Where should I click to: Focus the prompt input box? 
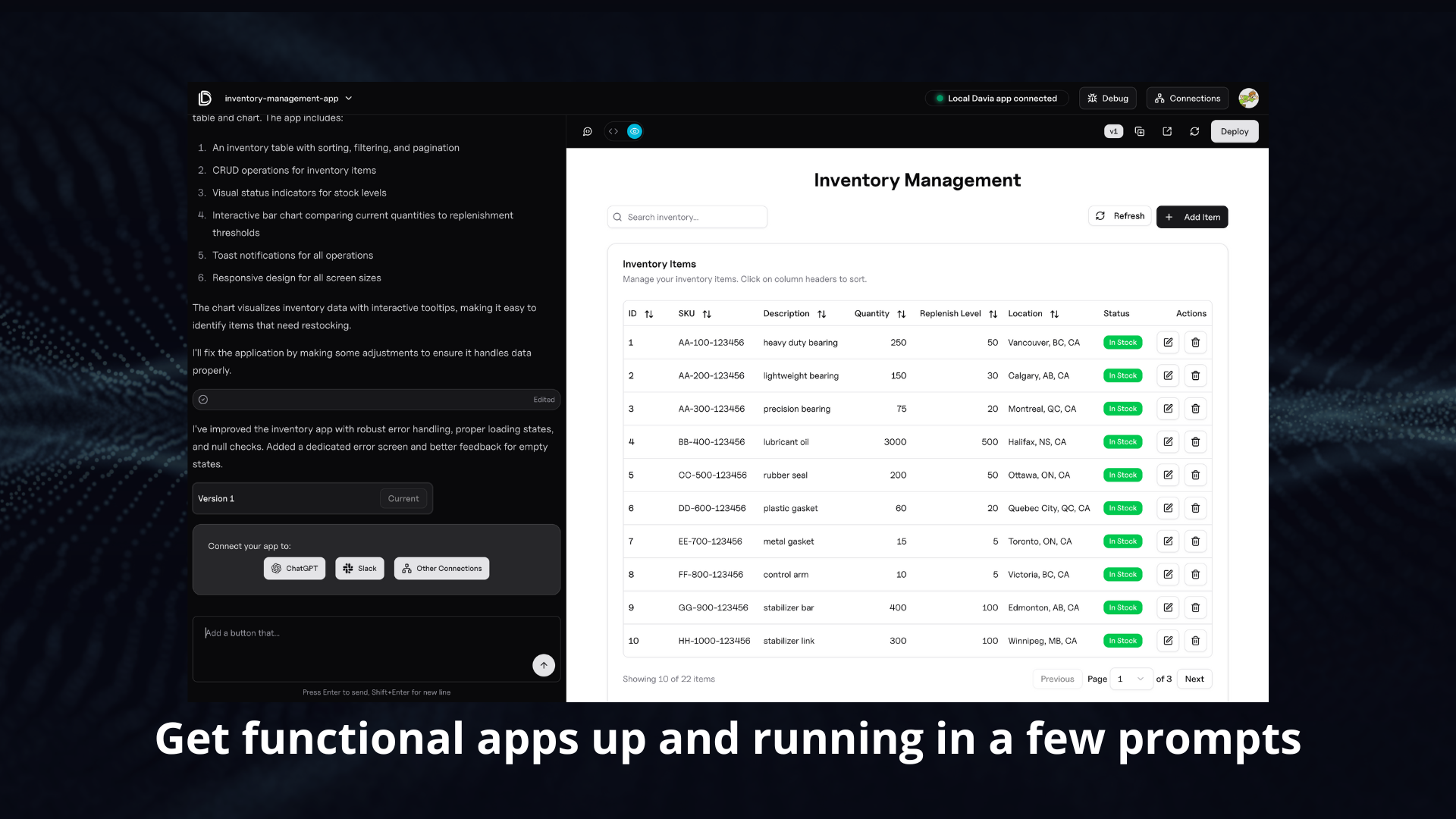[x=376, y=648]
